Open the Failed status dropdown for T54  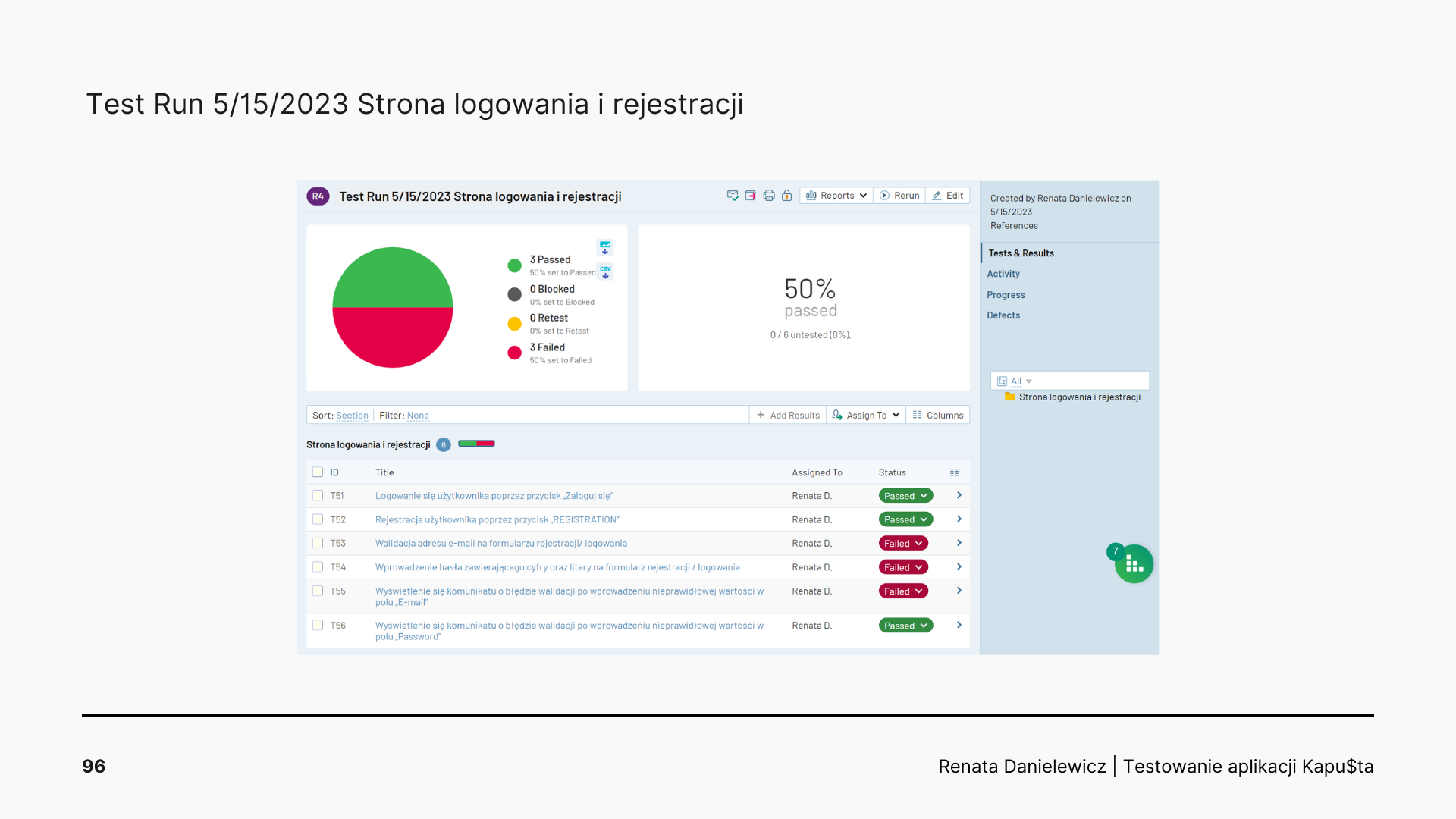point(903,567)
